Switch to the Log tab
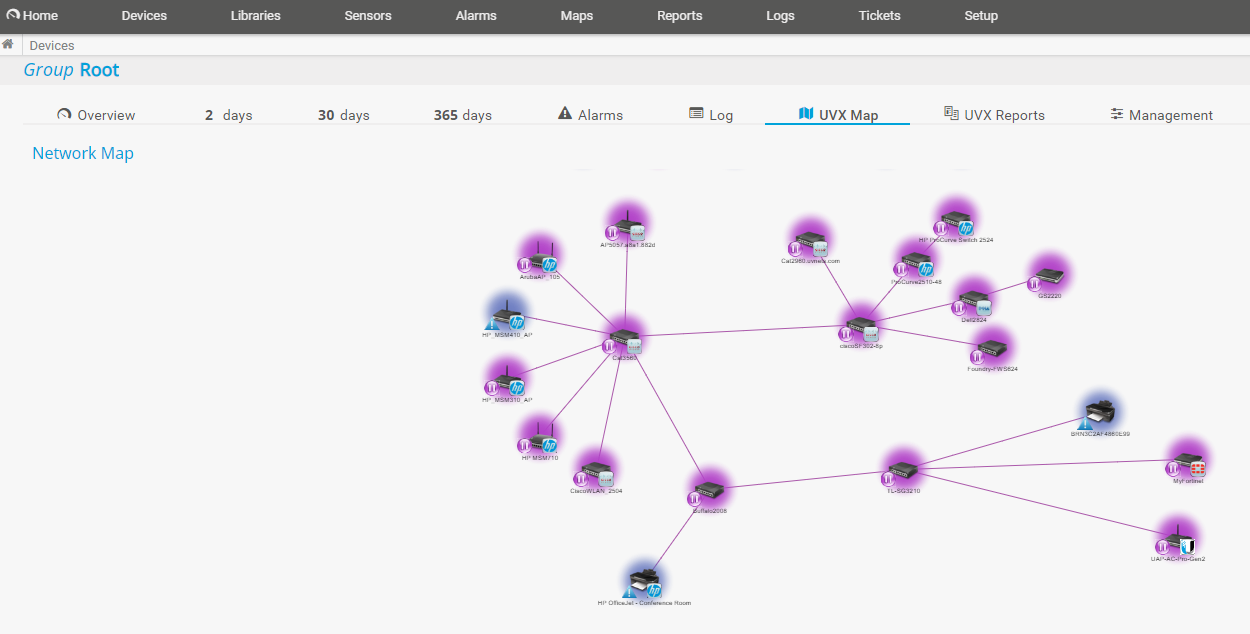Screen dimensions: 1250x634 (x=711, y=115)
